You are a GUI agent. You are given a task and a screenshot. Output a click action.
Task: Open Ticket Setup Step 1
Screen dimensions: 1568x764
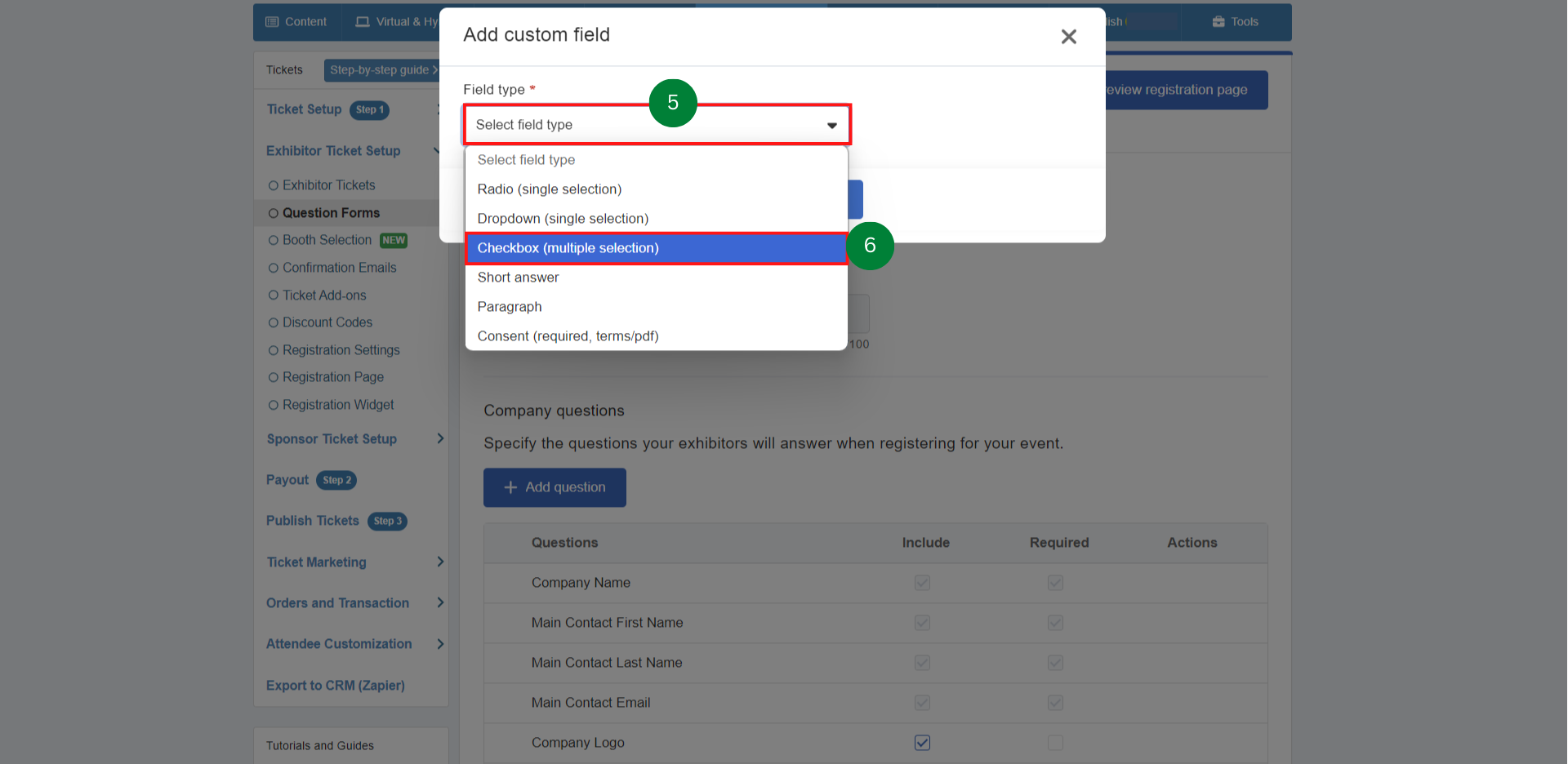(x=327, y=109)
